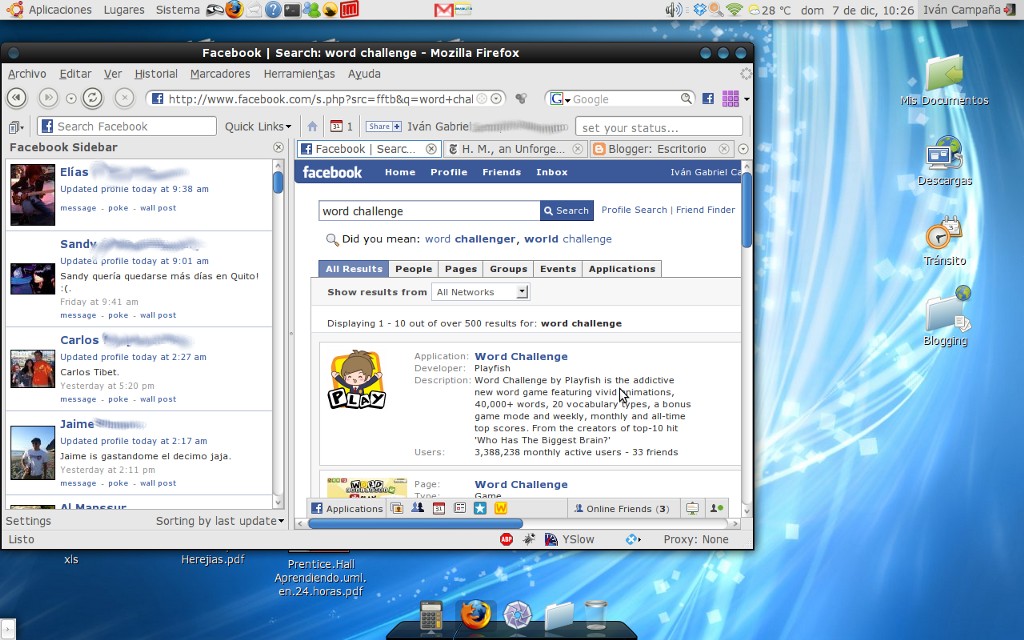Toggle your online status in the chat bar
Viewport: 1024px width, 640px height.
click(716, 508)
